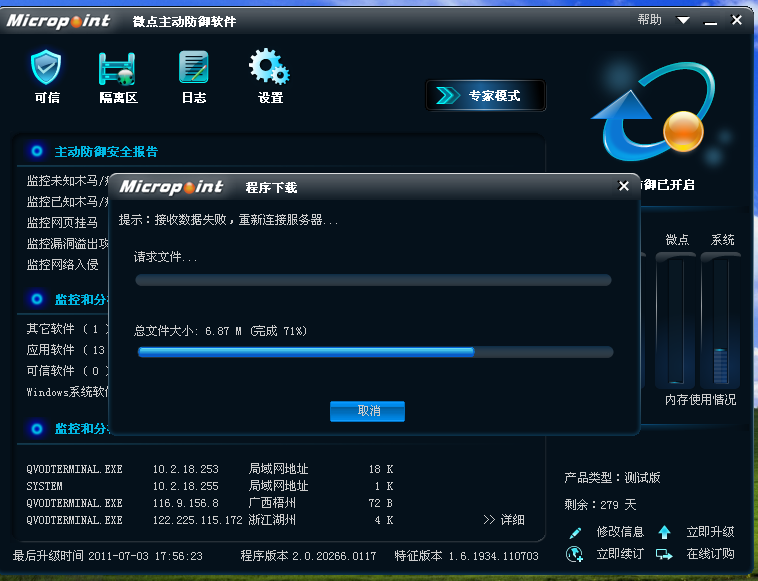Viewport: 758px width, 581px height.
Task: Open the 可信 trusted shield icon
Action: (x=46, y=68)
